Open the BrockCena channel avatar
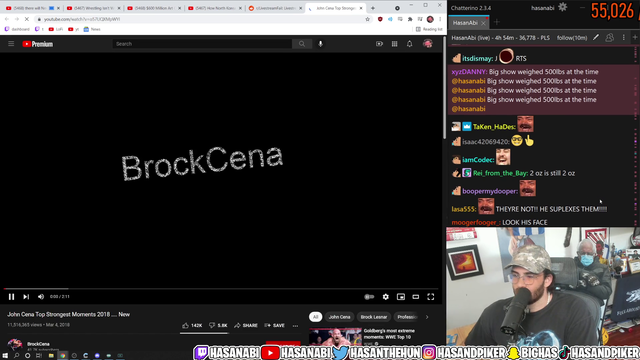This screenshot has width=640, height=360. (15, 344)
